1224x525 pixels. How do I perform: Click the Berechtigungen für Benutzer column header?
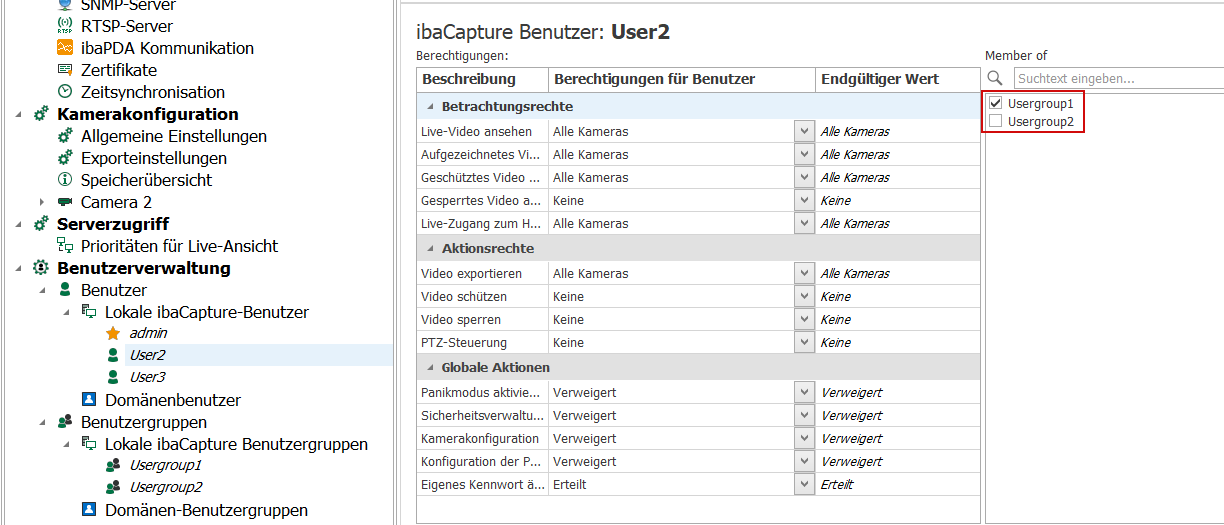coord(681,79)
